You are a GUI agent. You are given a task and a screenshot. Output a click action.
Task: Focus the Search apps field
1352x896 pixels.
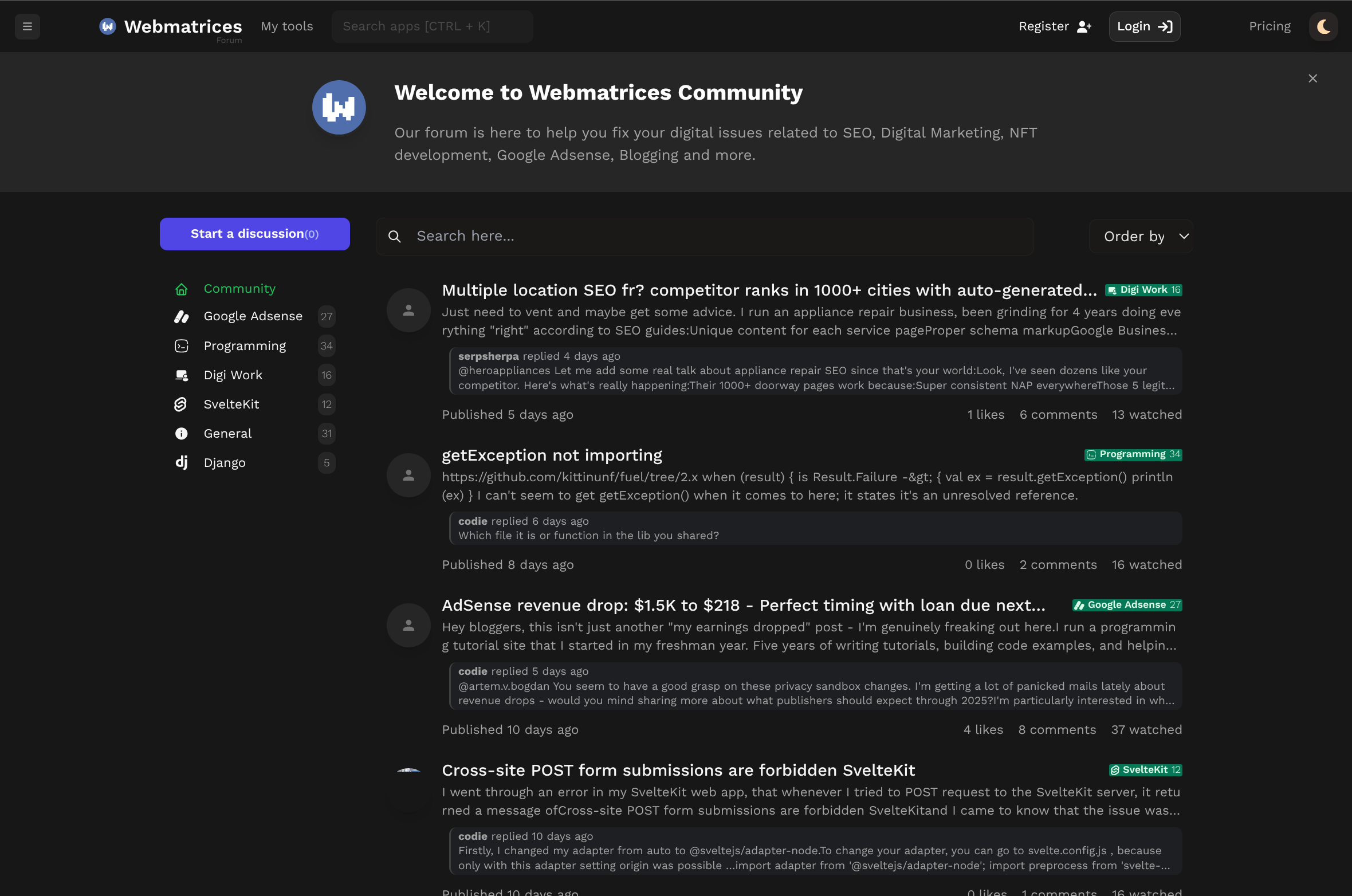click(432, 26)
